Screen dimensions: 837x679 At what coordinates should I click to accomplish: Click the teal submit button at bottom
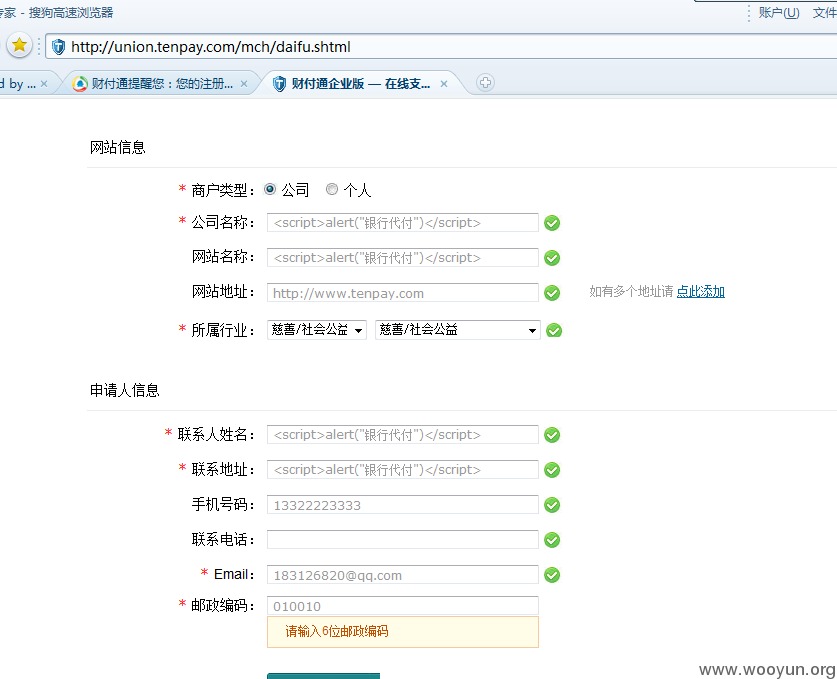point(323,676)
